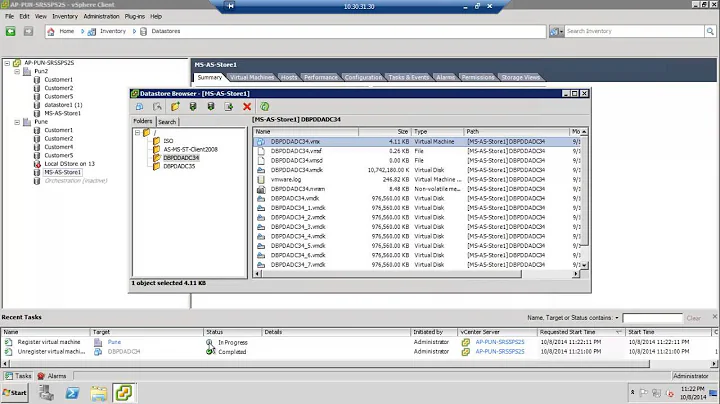Click the green Back navigation arrow
The image size is (720, 404).
(11, 31)
